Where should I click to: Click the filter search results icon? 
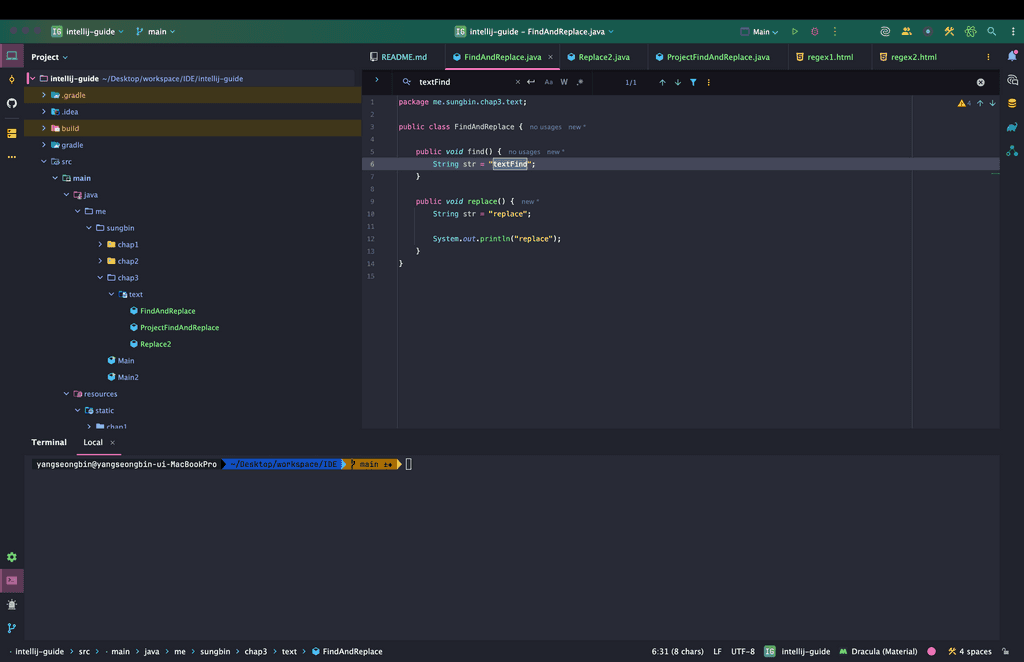coord(693,82)
